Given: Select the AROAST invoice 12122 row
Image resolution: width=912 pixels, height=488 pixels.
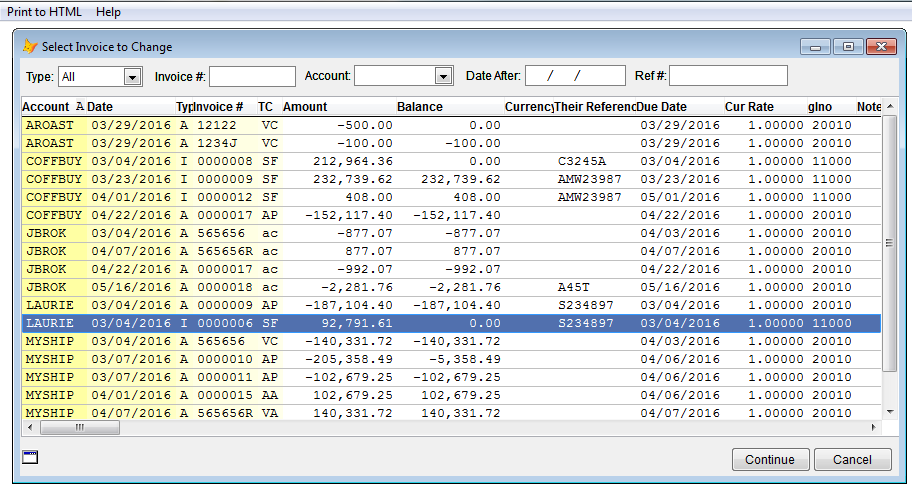Looking at the screenshot, I should (x=451, y=125).
